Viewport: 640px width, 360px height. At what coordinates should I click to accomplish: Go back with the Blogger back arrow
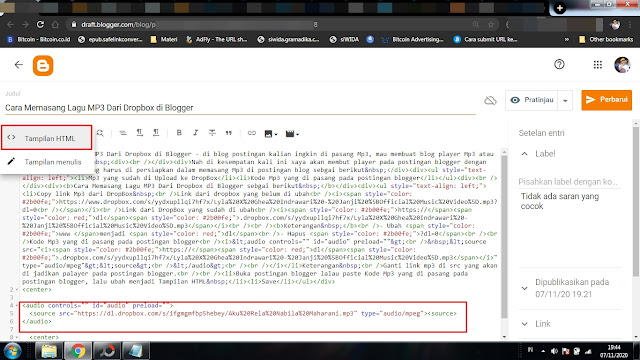(18, 64)
